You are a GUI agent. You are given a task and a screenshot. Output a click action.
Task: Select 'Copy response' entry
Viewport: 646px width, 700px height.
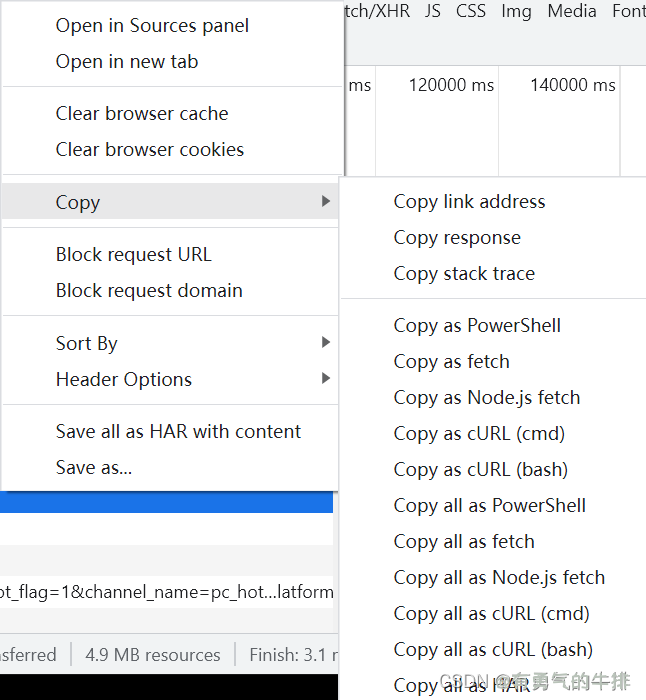pos(457,238)
